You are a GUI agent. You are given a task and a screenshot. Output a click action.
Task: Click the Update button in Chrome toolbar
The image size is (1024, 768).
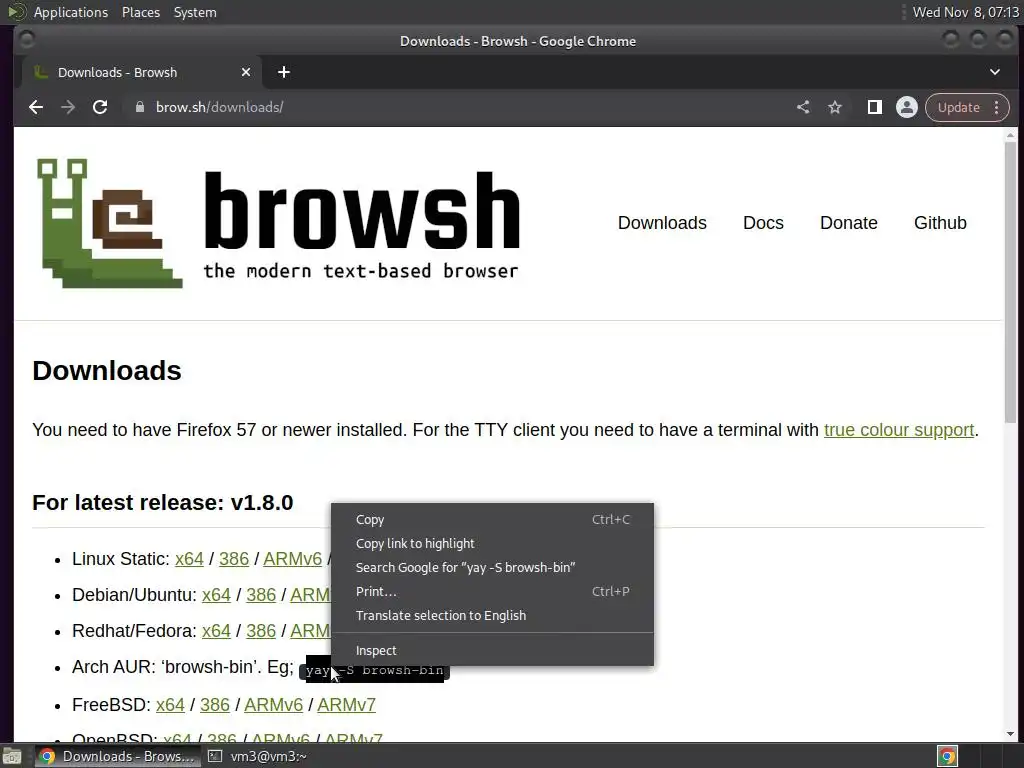(x=959, y=107)
